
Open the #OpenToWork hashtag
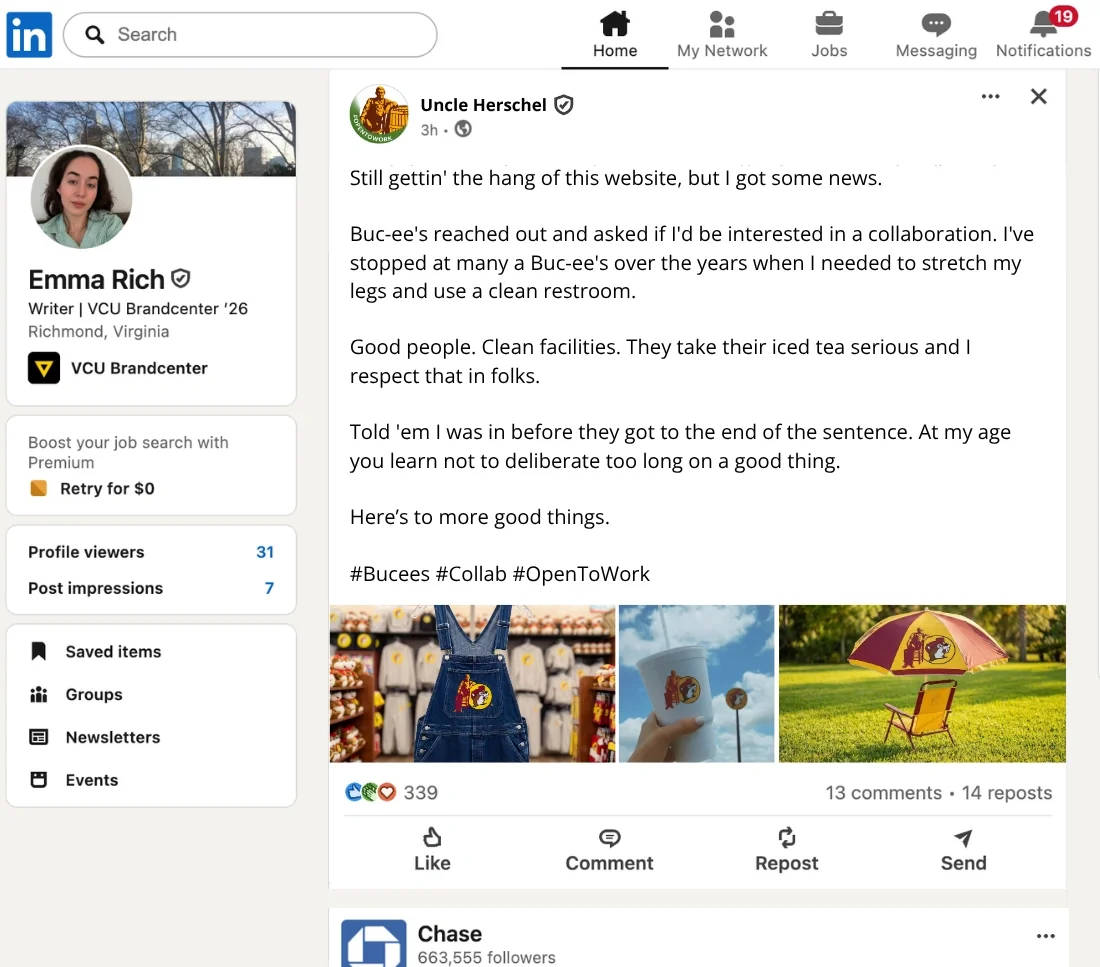coord(581,573)
